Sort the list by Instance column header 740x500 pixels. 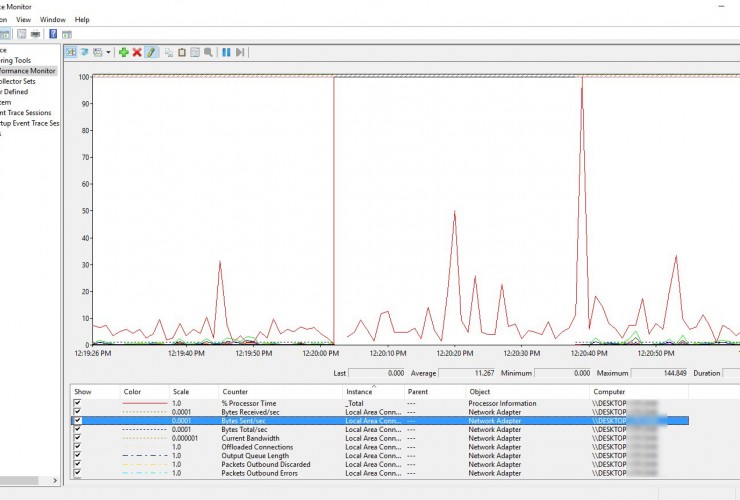tap(359, 392)
